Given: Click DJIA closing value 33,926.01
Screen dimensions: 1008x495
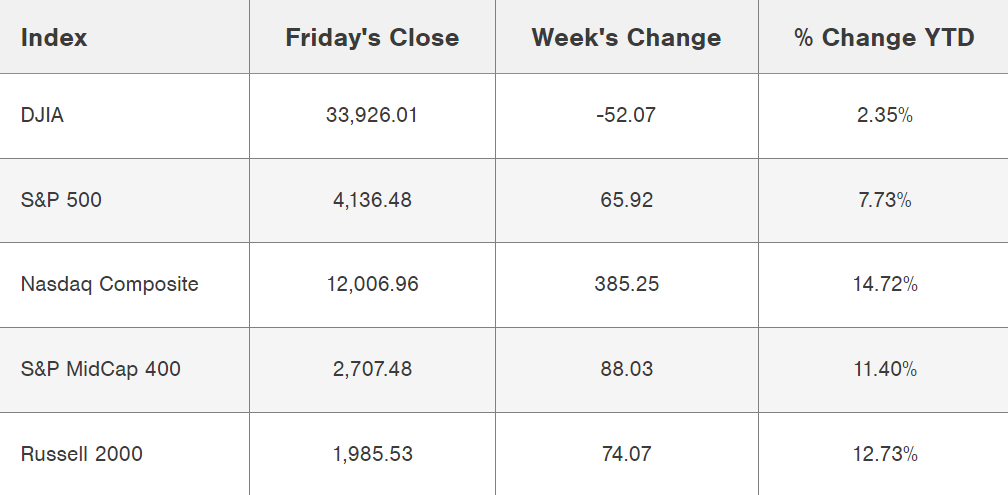Looking at the screenshot, I should point(372,115).
